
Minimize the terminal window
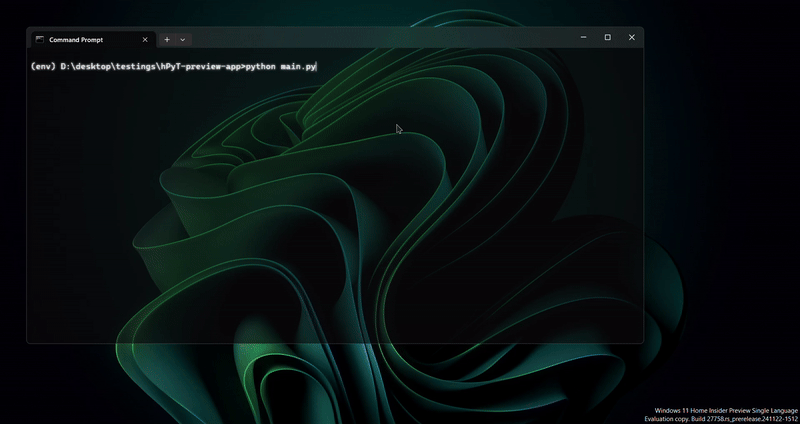click(x=582, y=38)
